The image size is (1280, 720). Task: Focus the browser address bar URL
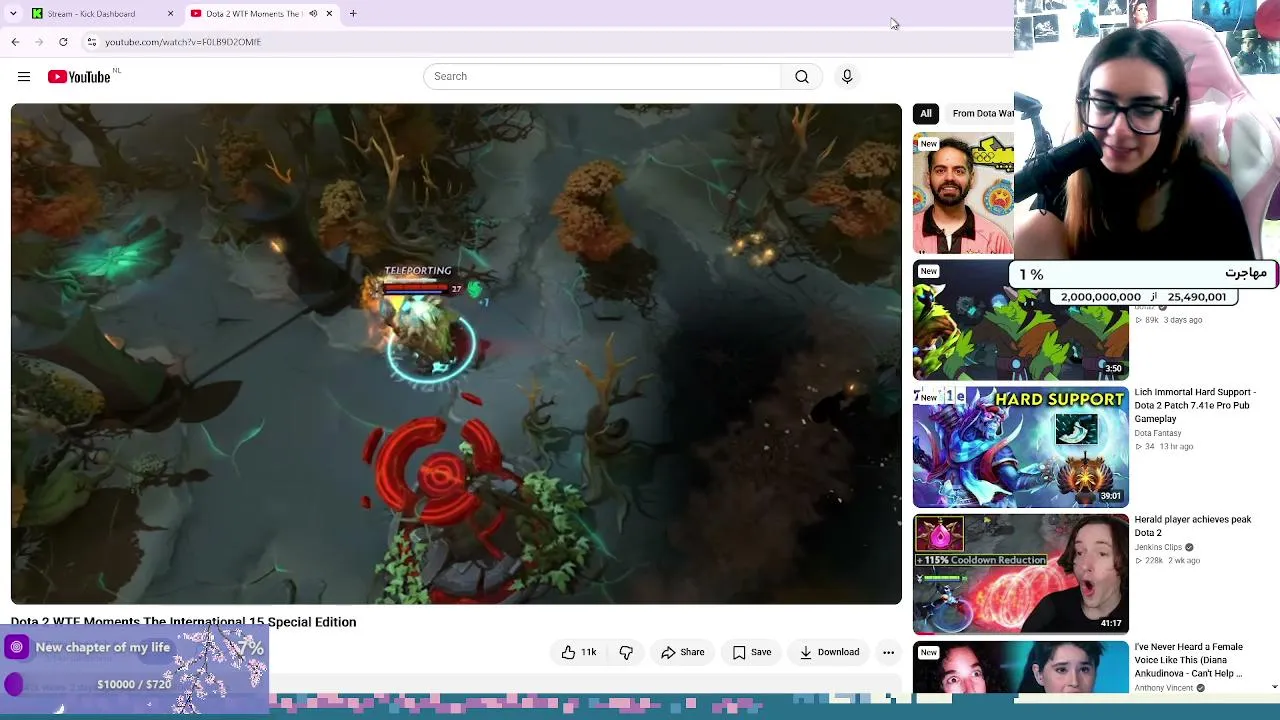coord(183,42)
